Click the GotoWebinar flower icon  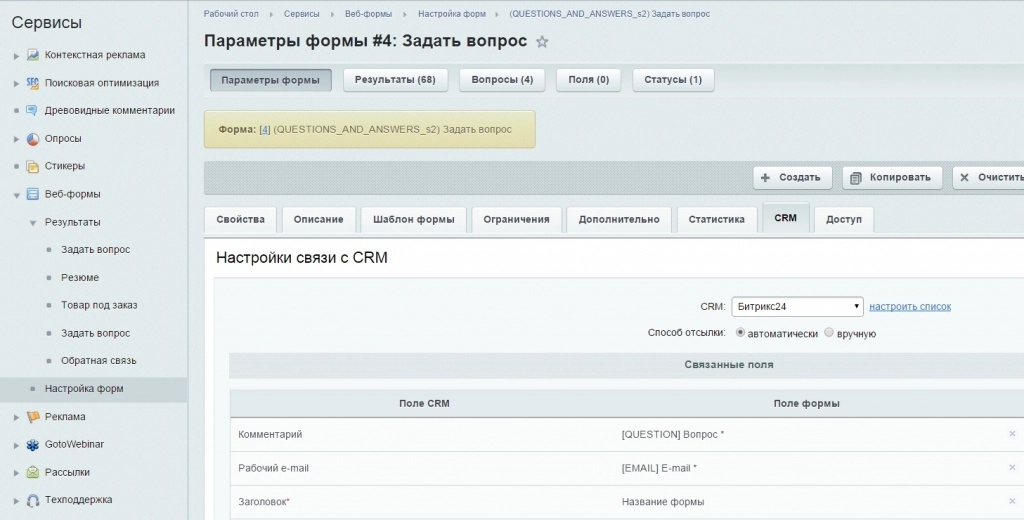pyautogui.click(x=33, y=444)
